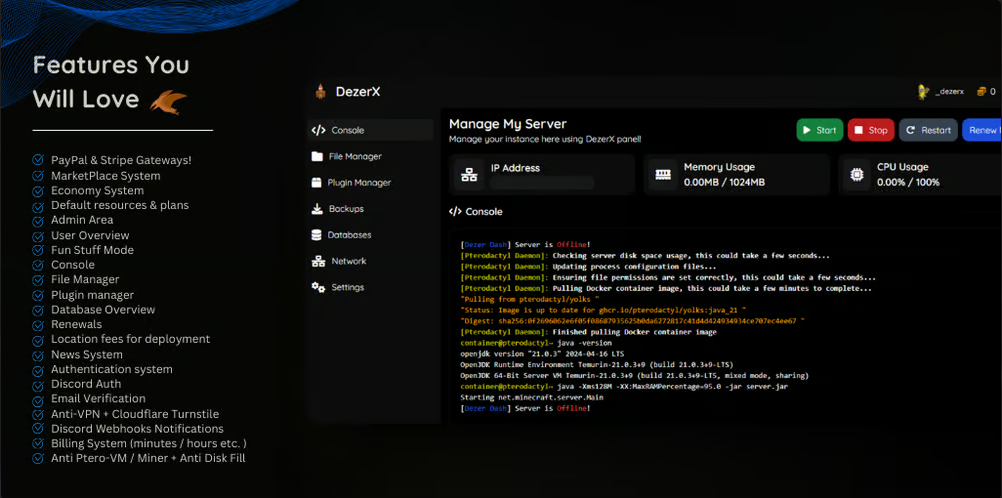The image size is (1002, 498).
Task: Click the CPU Usage chip icon
Action: pyautogui.click(x=856, y=175)
